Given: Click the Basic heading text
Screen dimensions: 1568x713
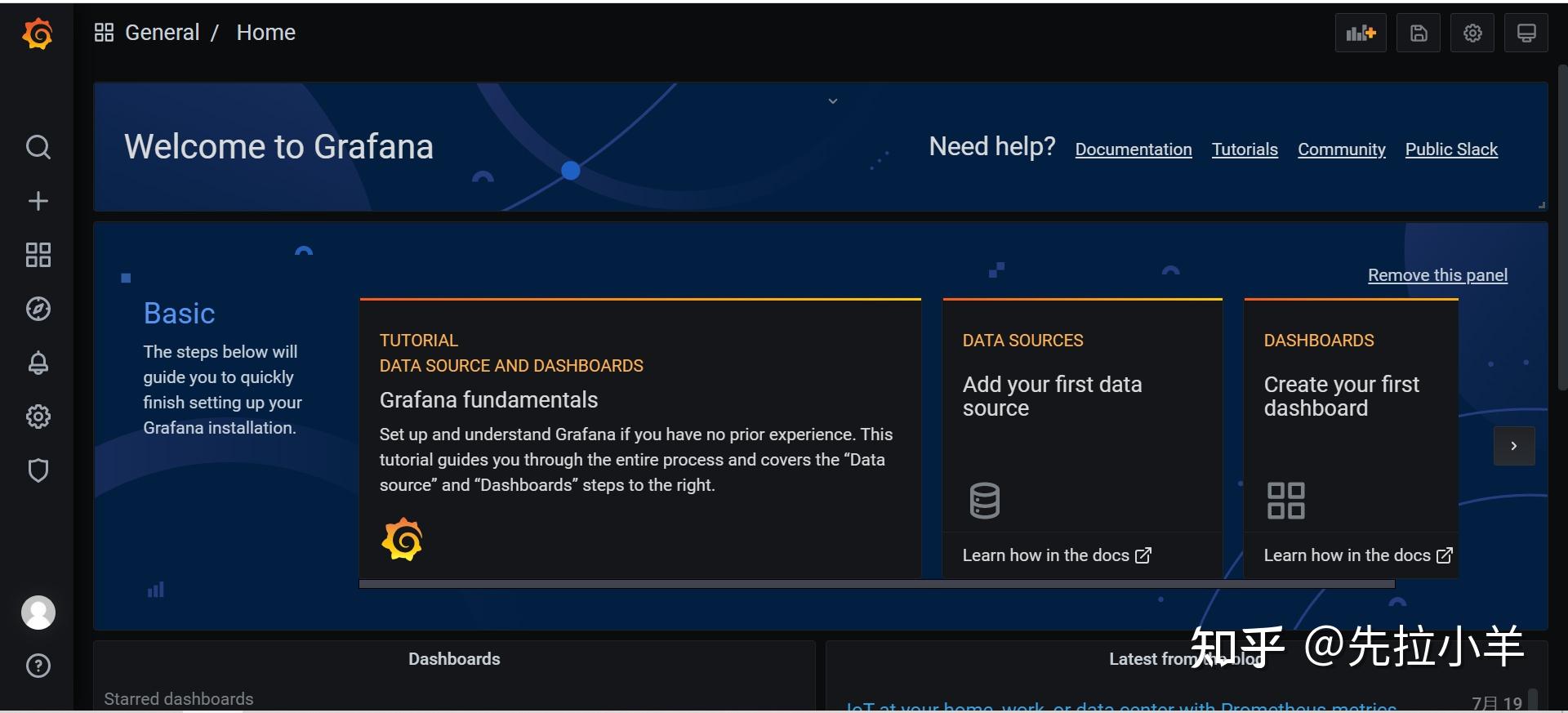Looking at the screenshot, I should (180, 314).
